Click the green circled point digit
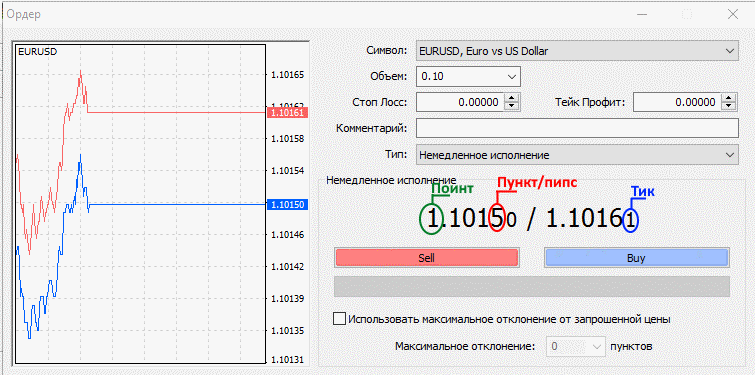Screen dimensions: 755x375 point(432,220)
